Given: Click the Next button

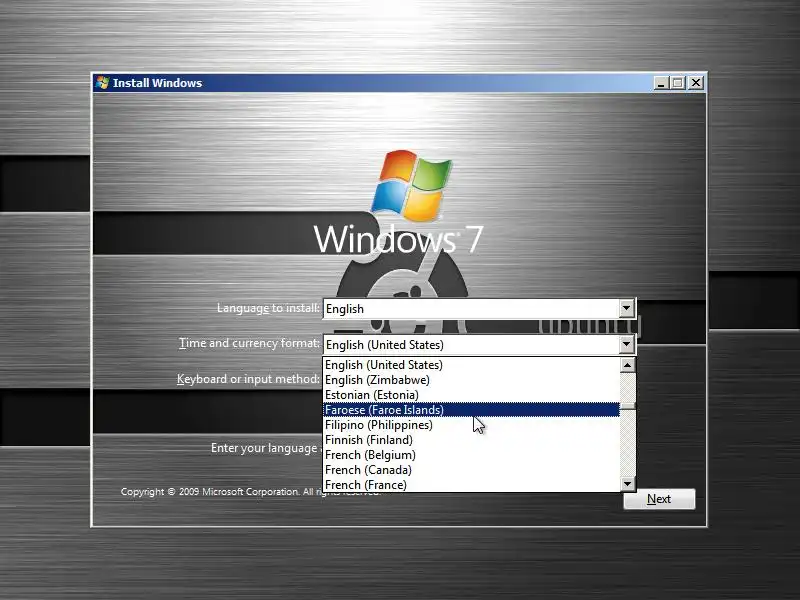Looking at the screenshot, I should tap(659, 499).
